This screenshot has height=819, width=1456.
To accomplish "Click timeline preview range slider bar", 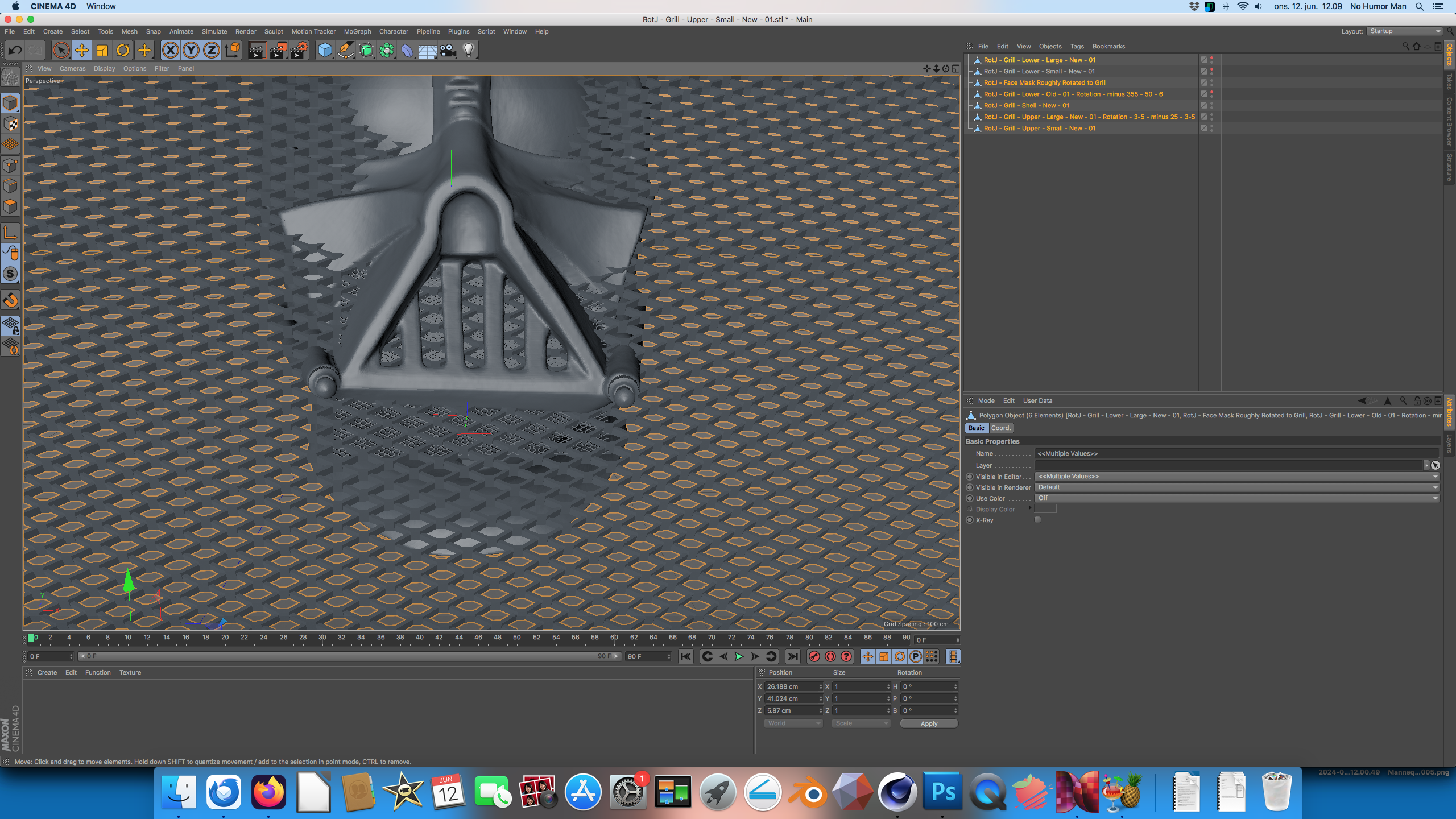I will point(350,656).
